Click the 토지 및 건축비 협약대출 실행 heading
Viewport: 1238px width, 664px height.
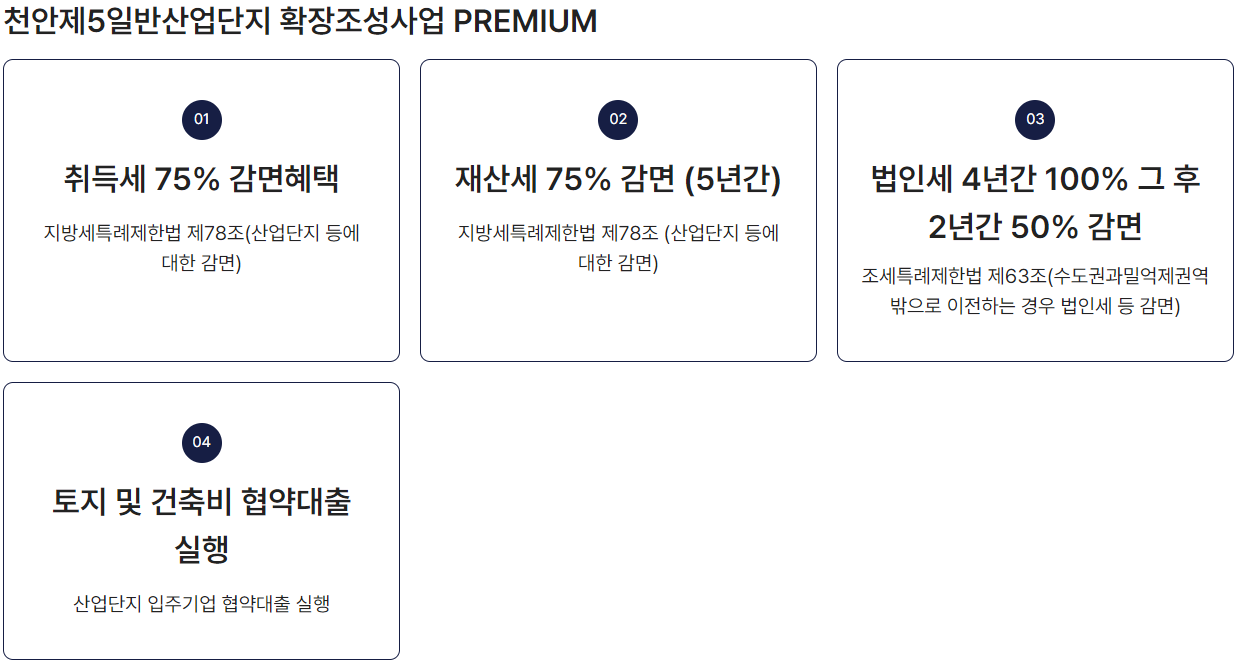pyautogui.click(x=201, y=526)
